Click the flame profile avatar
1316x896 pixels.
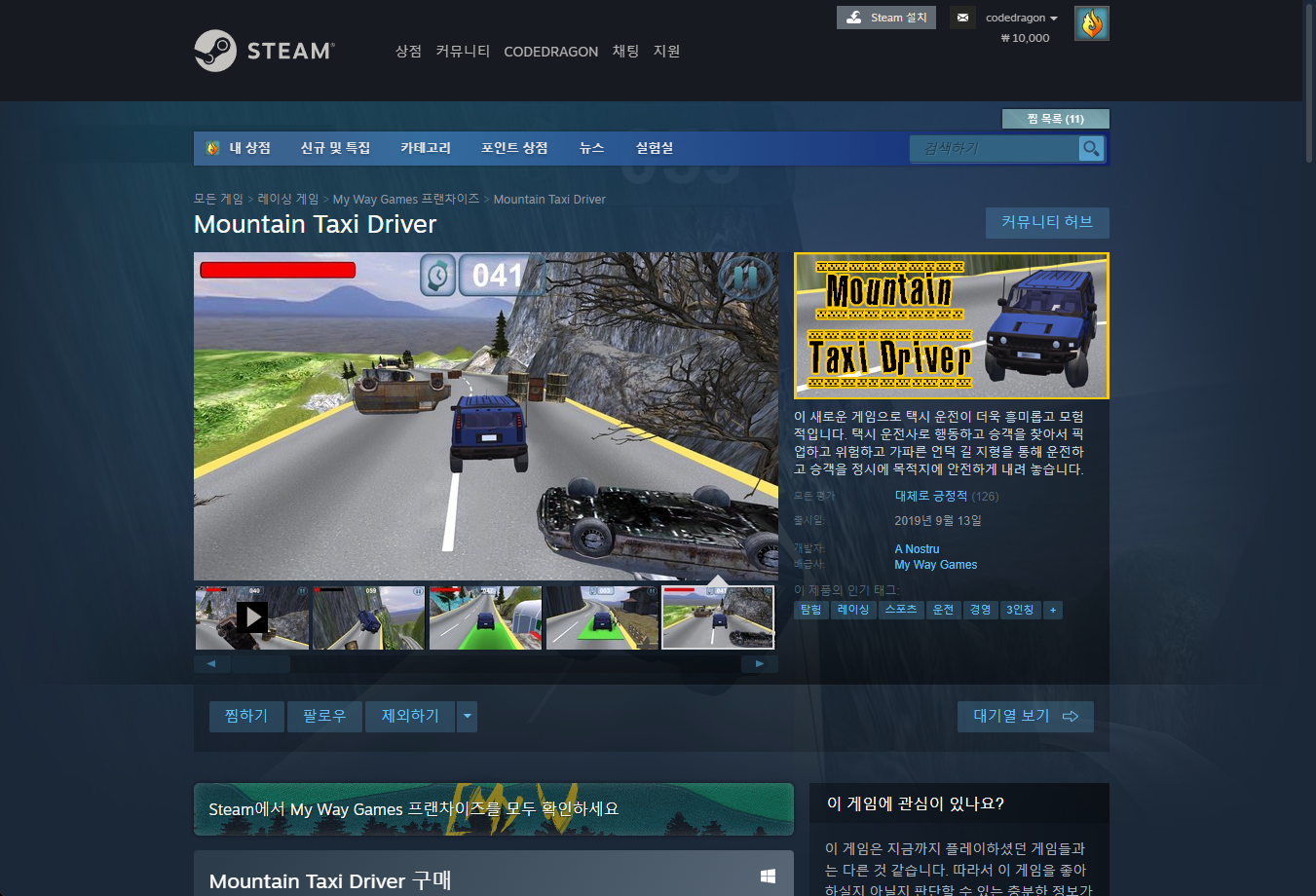1092,23
